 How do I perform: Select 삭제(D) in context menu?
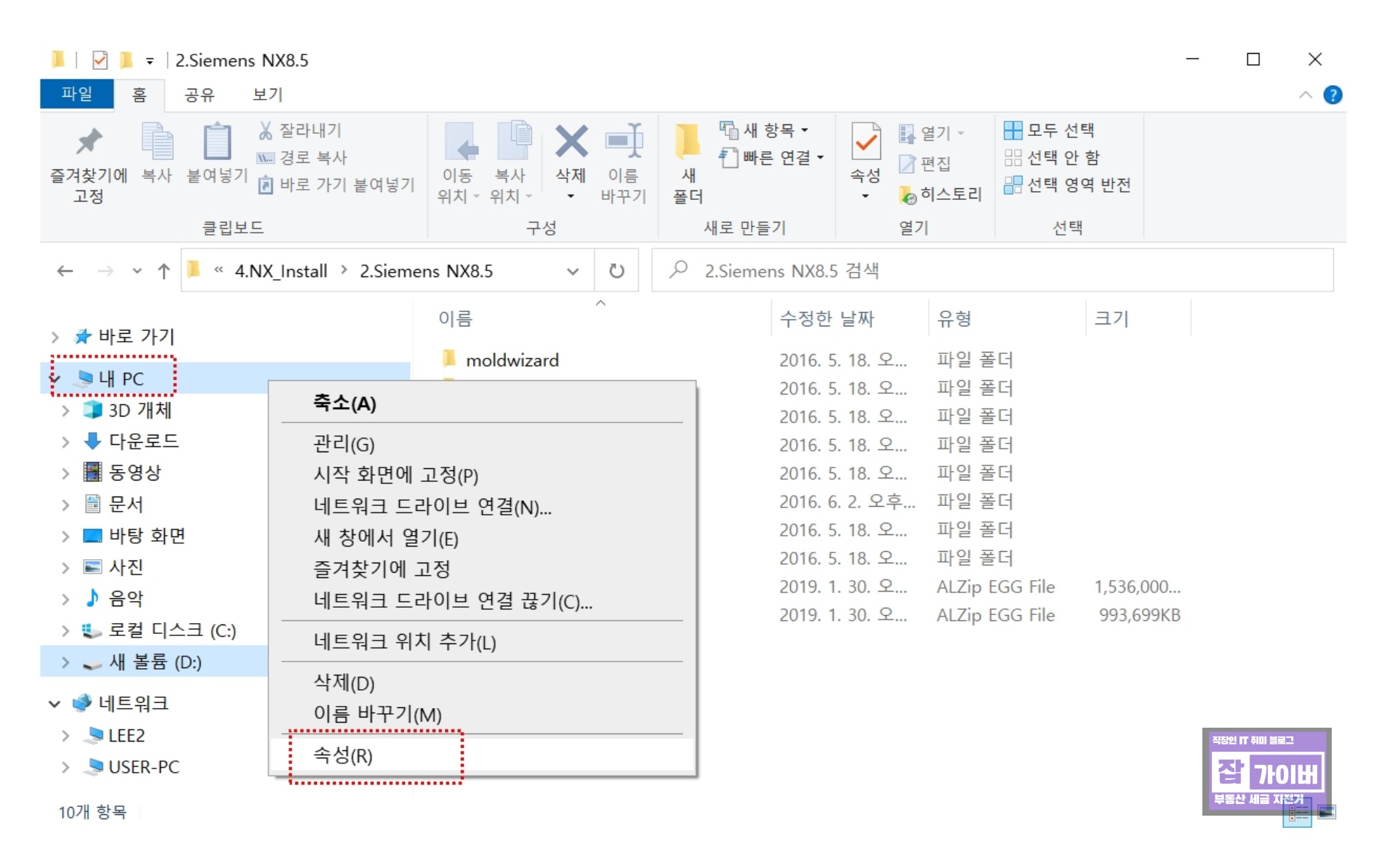pyautogui.click(x=482, y=683)
